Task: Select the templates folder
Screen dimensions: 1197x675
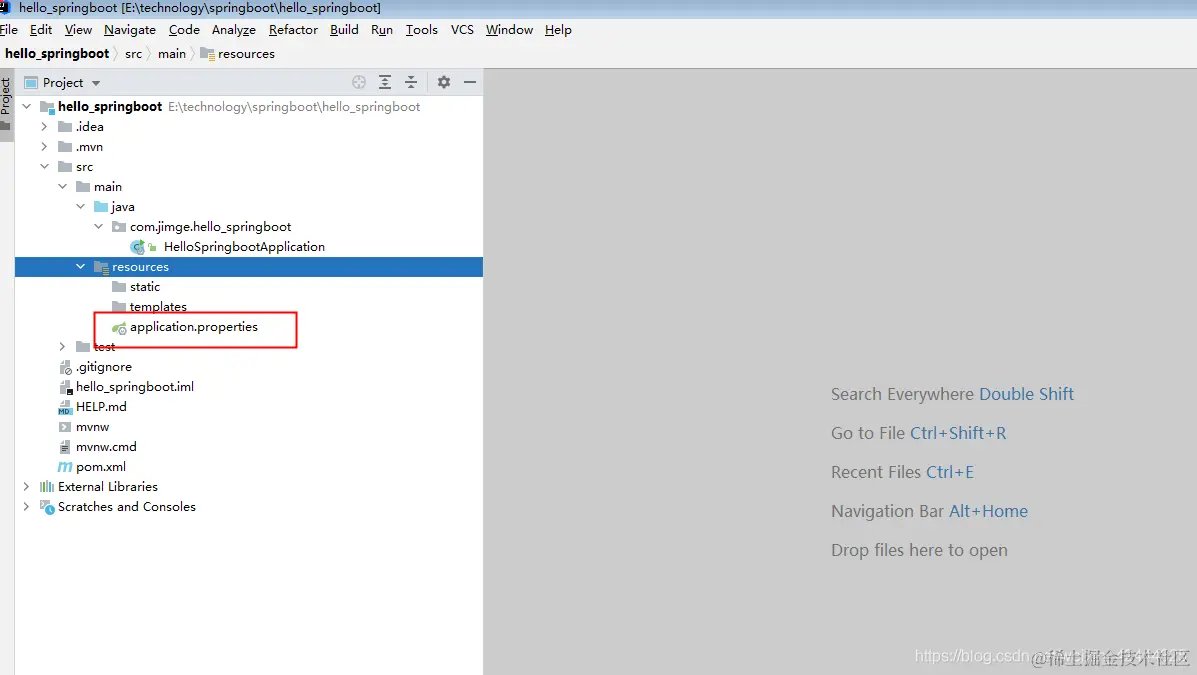Action: pyautogui.click(x=158, y=307)
